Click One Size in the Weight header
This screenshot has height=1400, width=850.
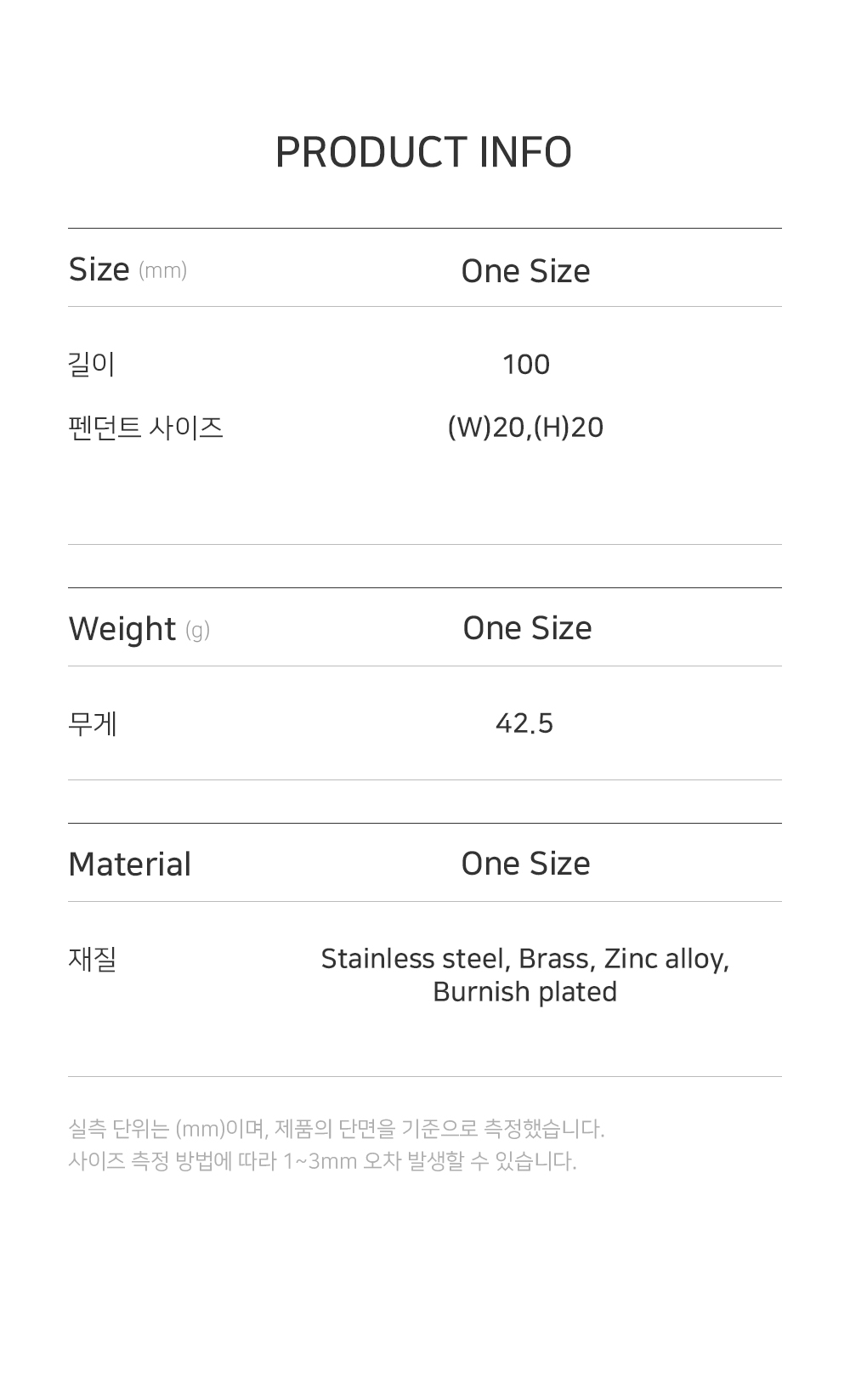[x=527, y=628]
